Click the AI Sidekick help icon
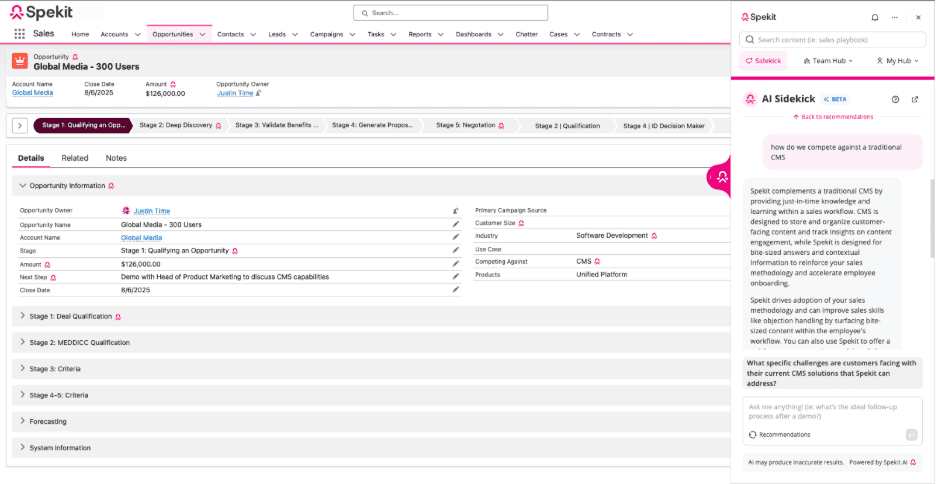Image resolution: width=936 pixels, height=484 pixels. (x=895, y=100)
